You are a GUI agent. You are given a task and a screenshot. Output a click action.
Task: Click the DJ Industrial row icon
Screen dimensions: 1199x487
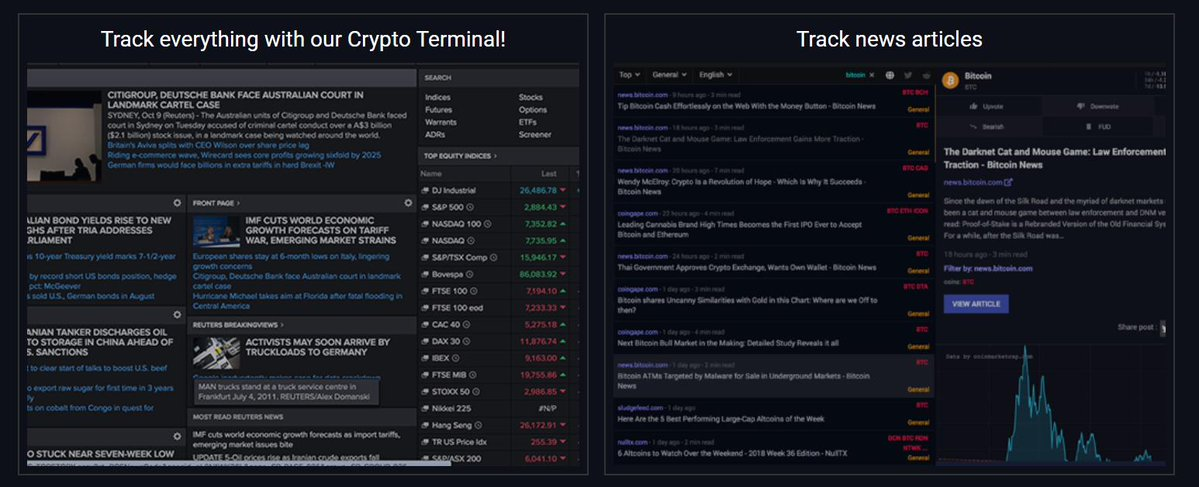coord(425,190)
